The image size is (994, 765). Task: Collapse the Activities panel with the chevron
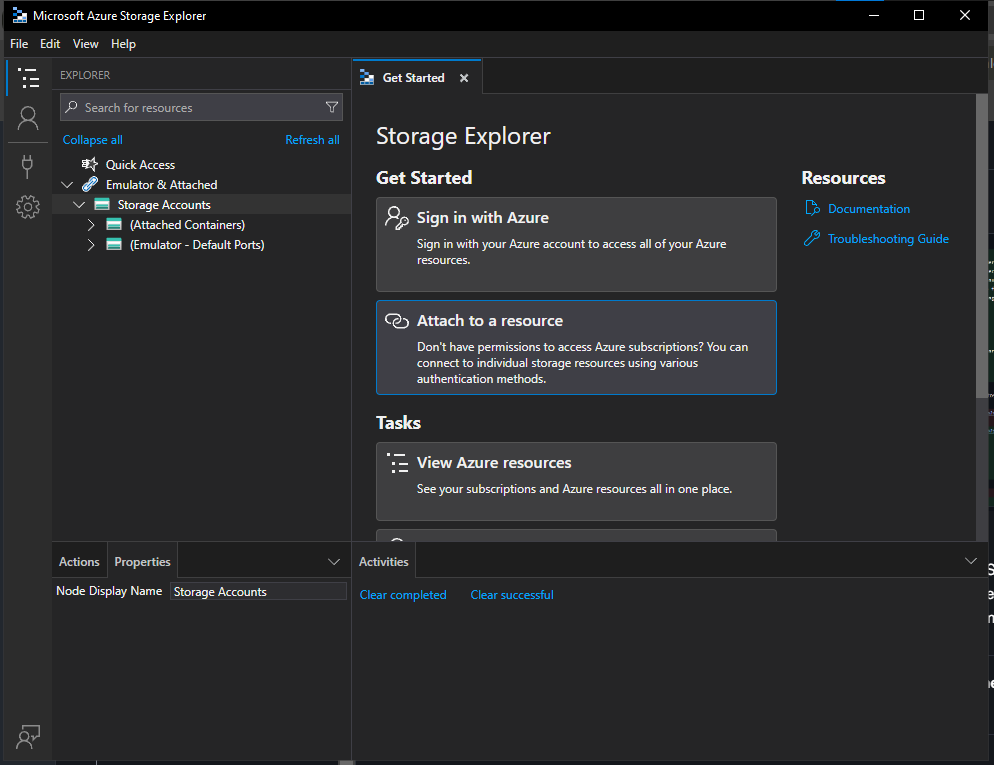tap(970, 561)
